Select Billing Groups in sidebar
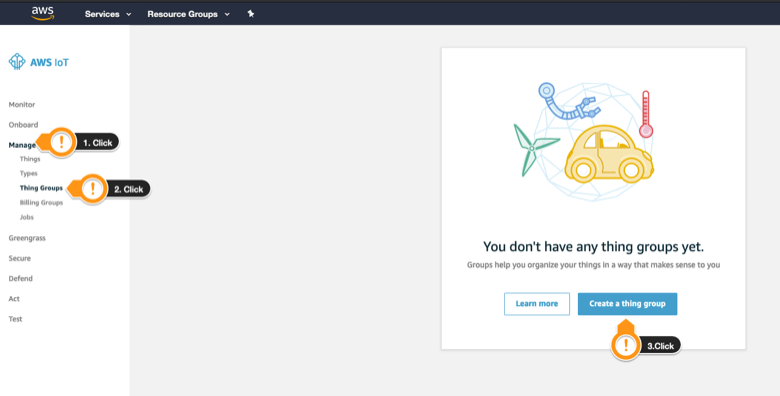780x396 pixels. click(41, 202)
